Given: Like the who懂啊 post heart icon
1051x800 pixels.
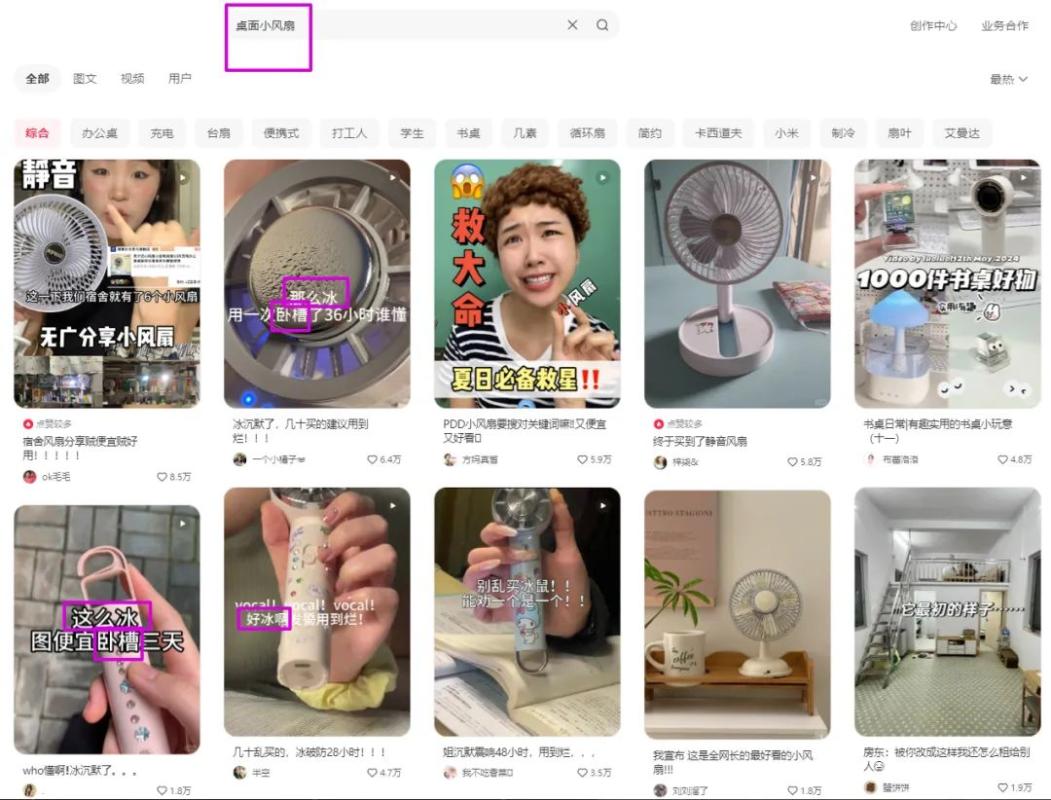Looking at the screenshot, I should (x=162, y=791).
